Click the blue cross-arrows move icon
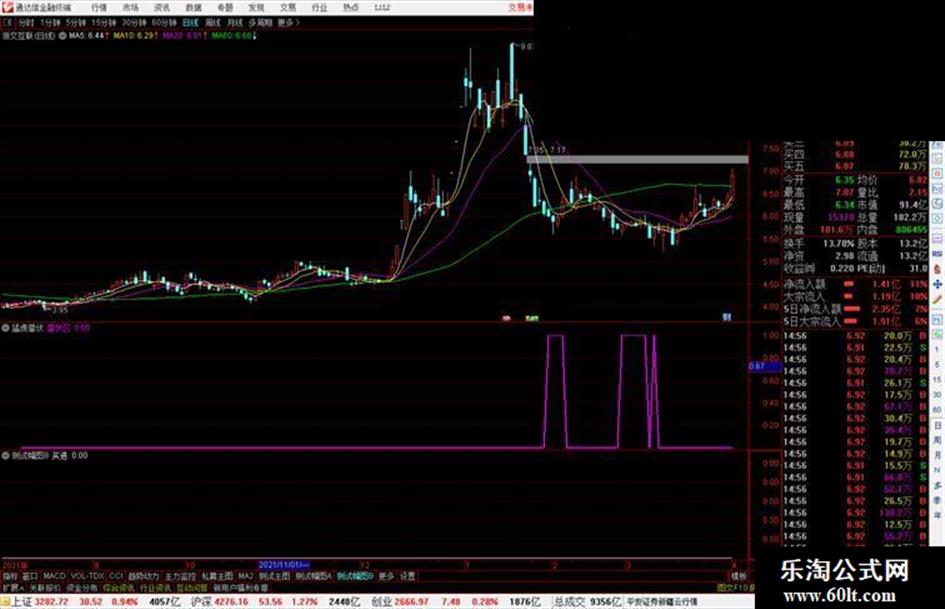Image resolution: width=945 pixels, height=609 pixels. 937,283
